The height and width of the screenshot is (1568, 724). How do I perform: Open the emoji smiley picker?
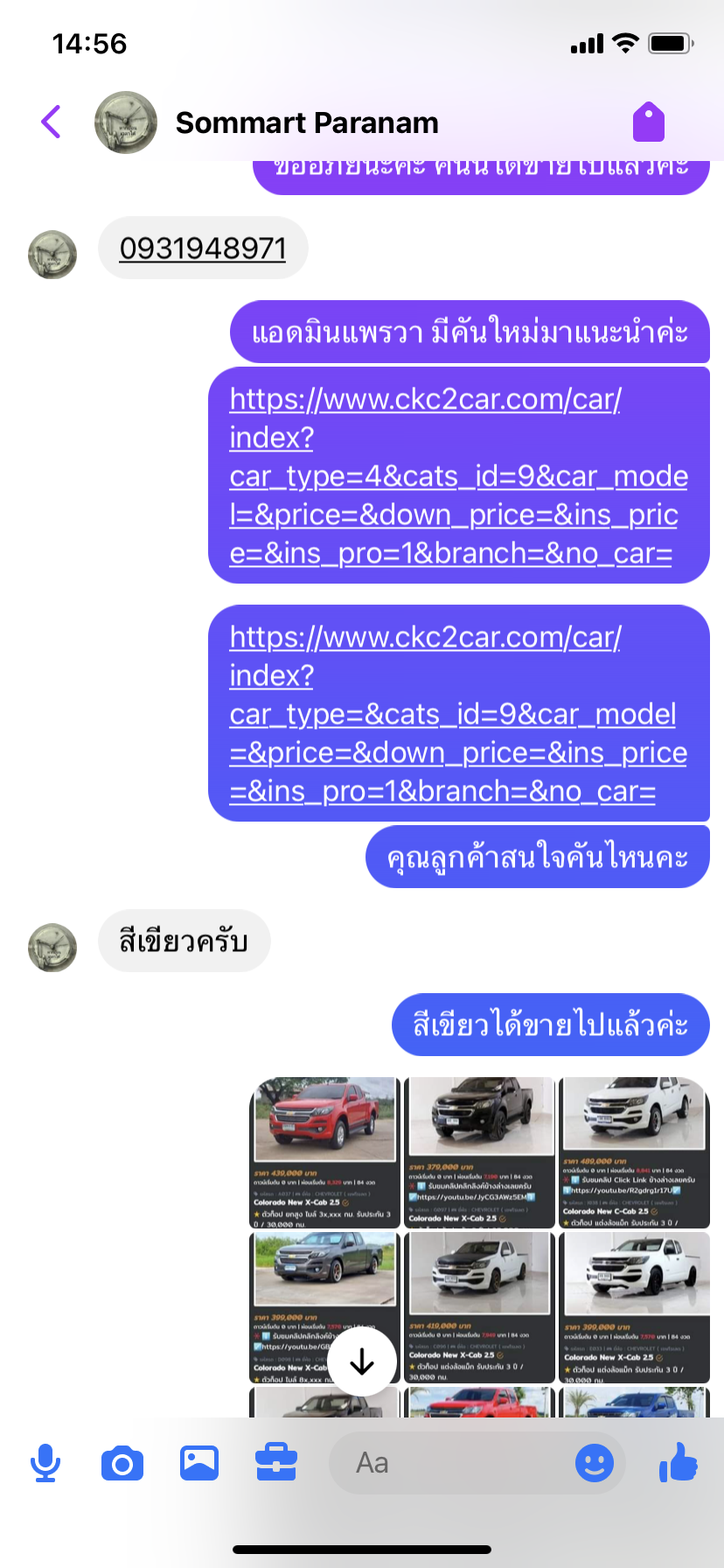[595, 1463]
